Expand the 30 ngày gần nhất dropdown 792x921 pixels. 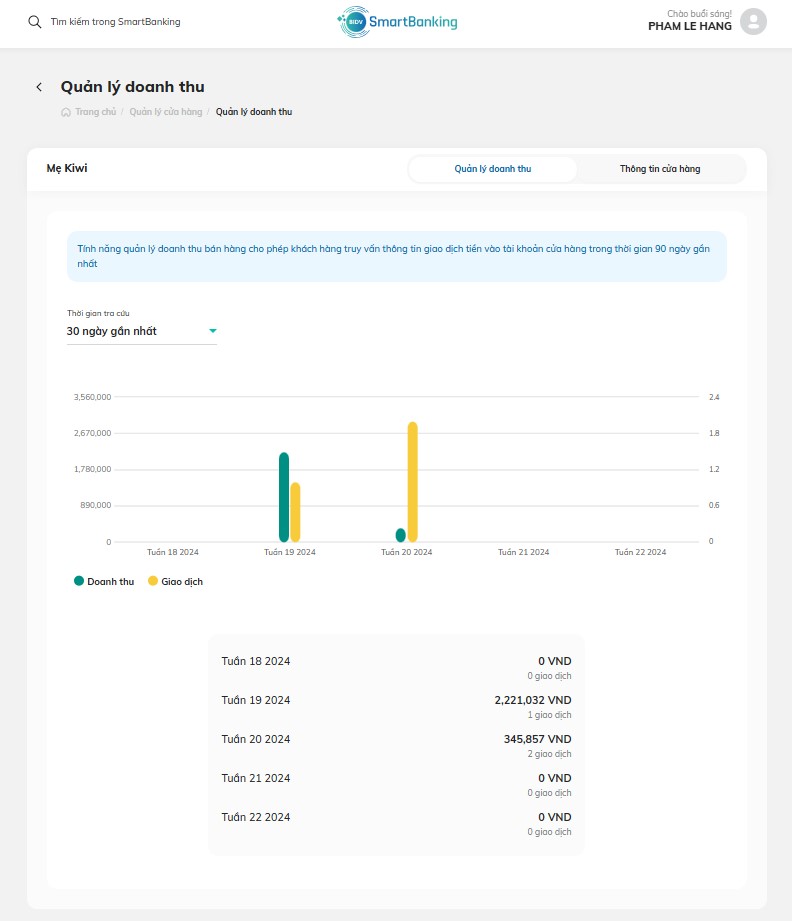(142, 331)
